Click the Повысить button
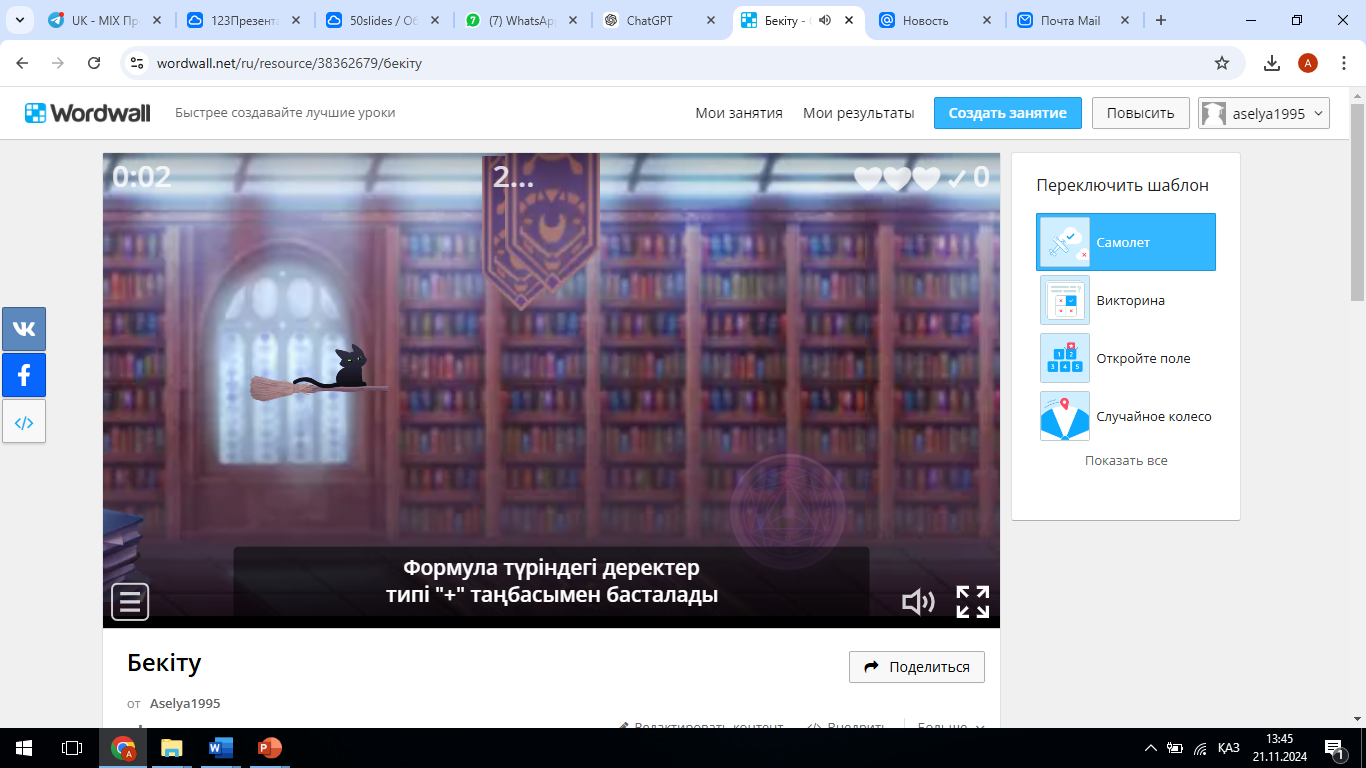 [1140, 113]
